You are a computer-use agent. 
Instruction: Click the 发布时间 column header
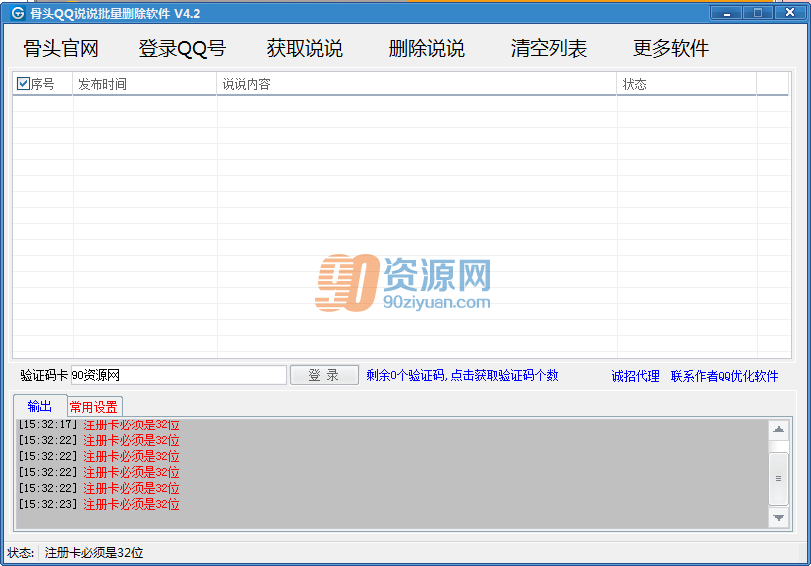144,84
